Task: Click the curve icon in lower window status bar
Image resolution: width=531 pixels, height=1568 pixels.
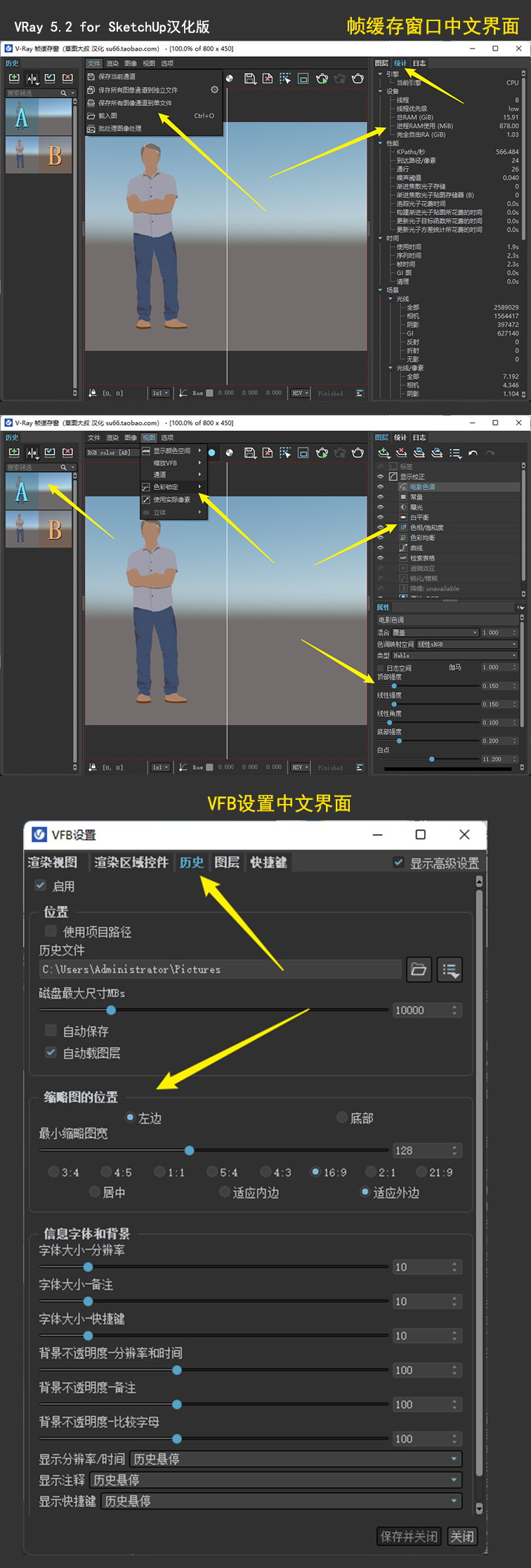Action: [183, 767]
